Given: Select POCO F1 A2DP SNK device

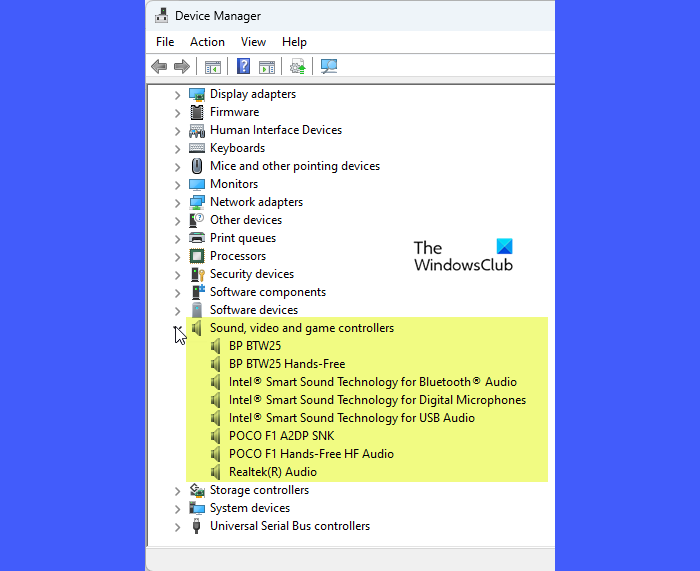Looking at the screenshot, I should (x=281, y=436).
